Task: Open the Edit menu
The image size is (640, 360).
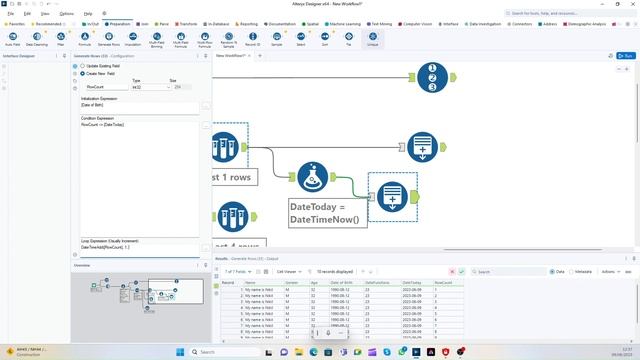Action: (x=27, y=13)
